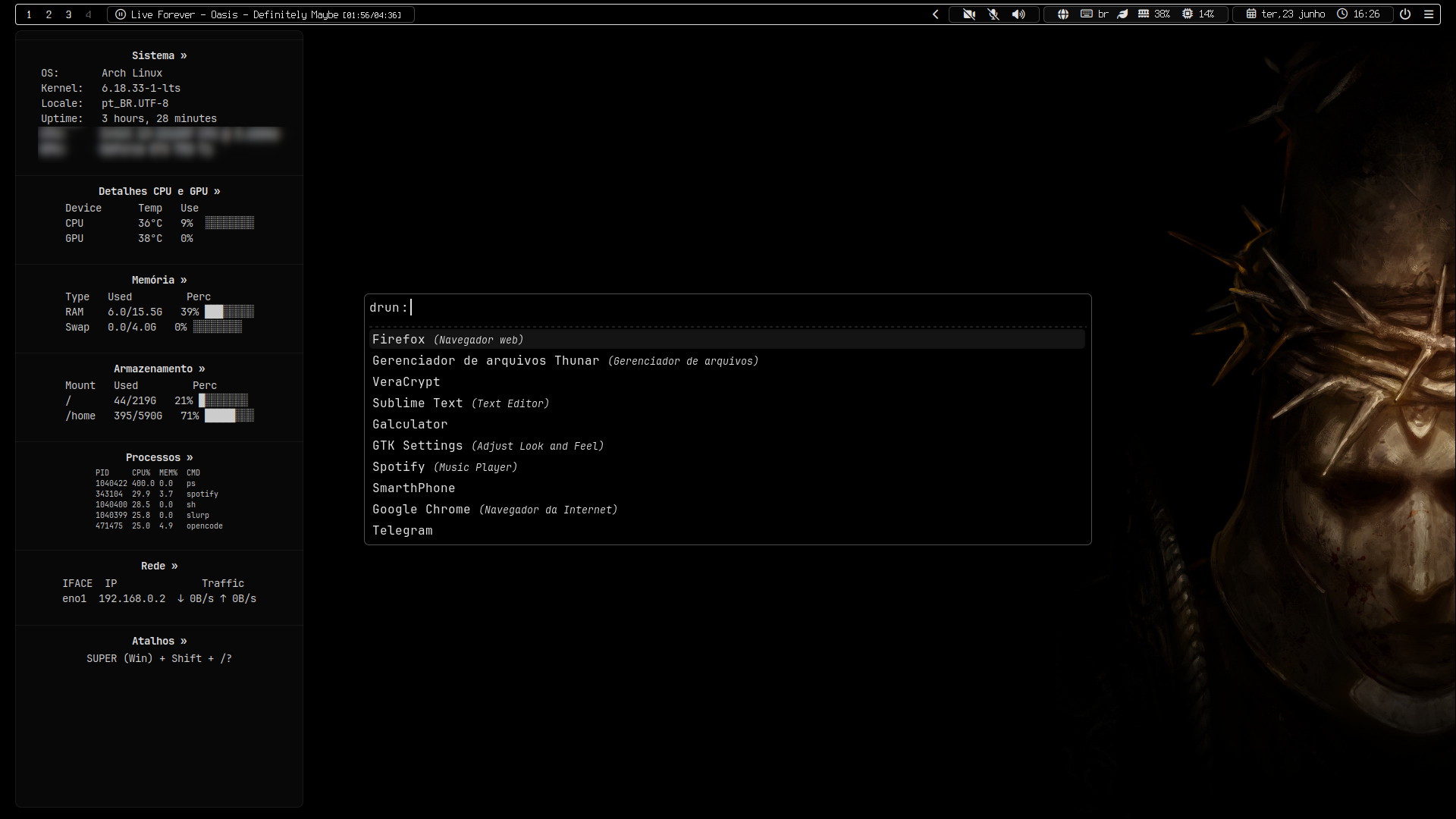1456x819 pixels.
Task: Launch Spotify from the launcher list
Action: (x=727, y=466)
